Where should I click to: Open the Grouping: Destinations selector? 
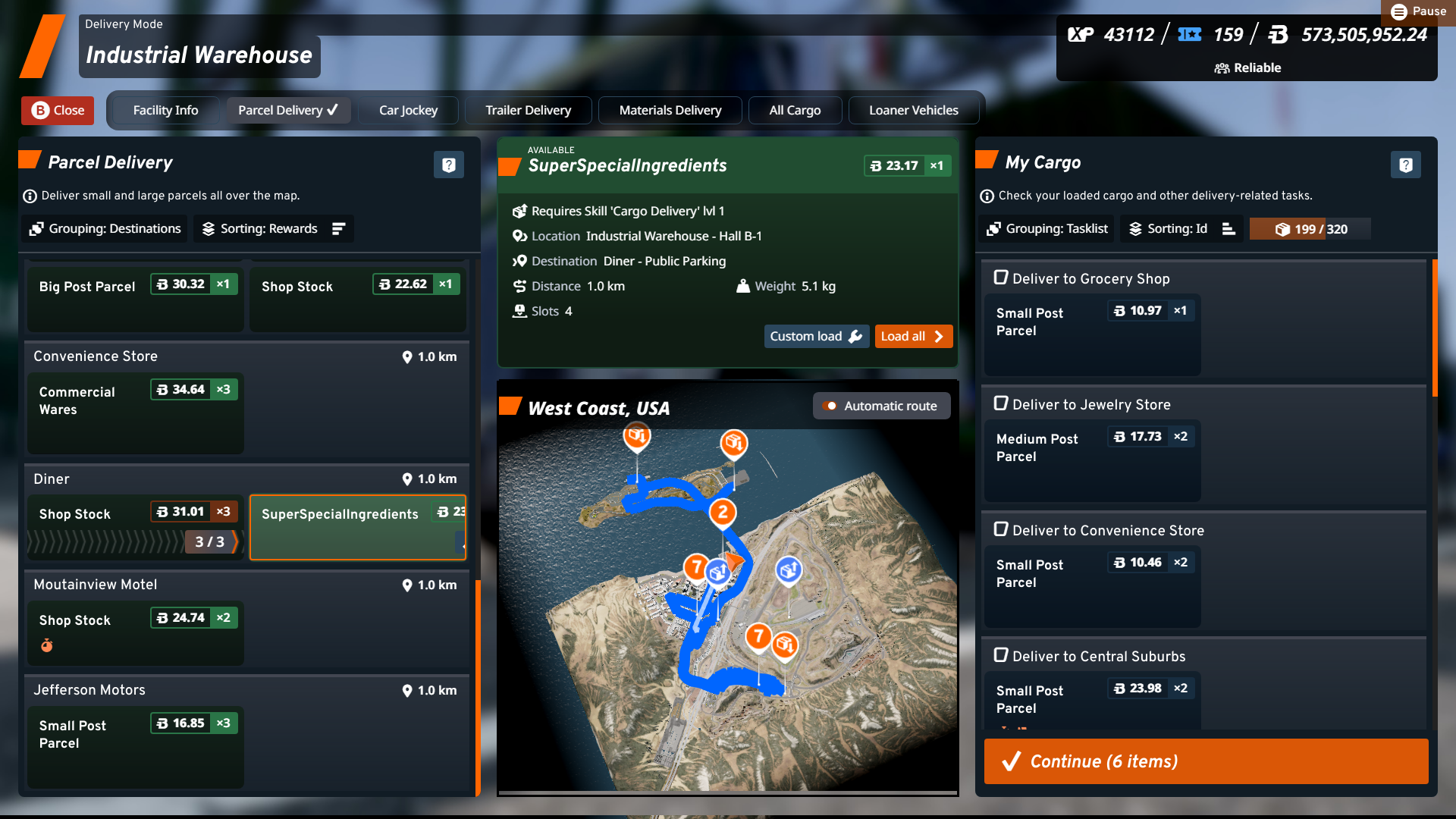point(105,229)
